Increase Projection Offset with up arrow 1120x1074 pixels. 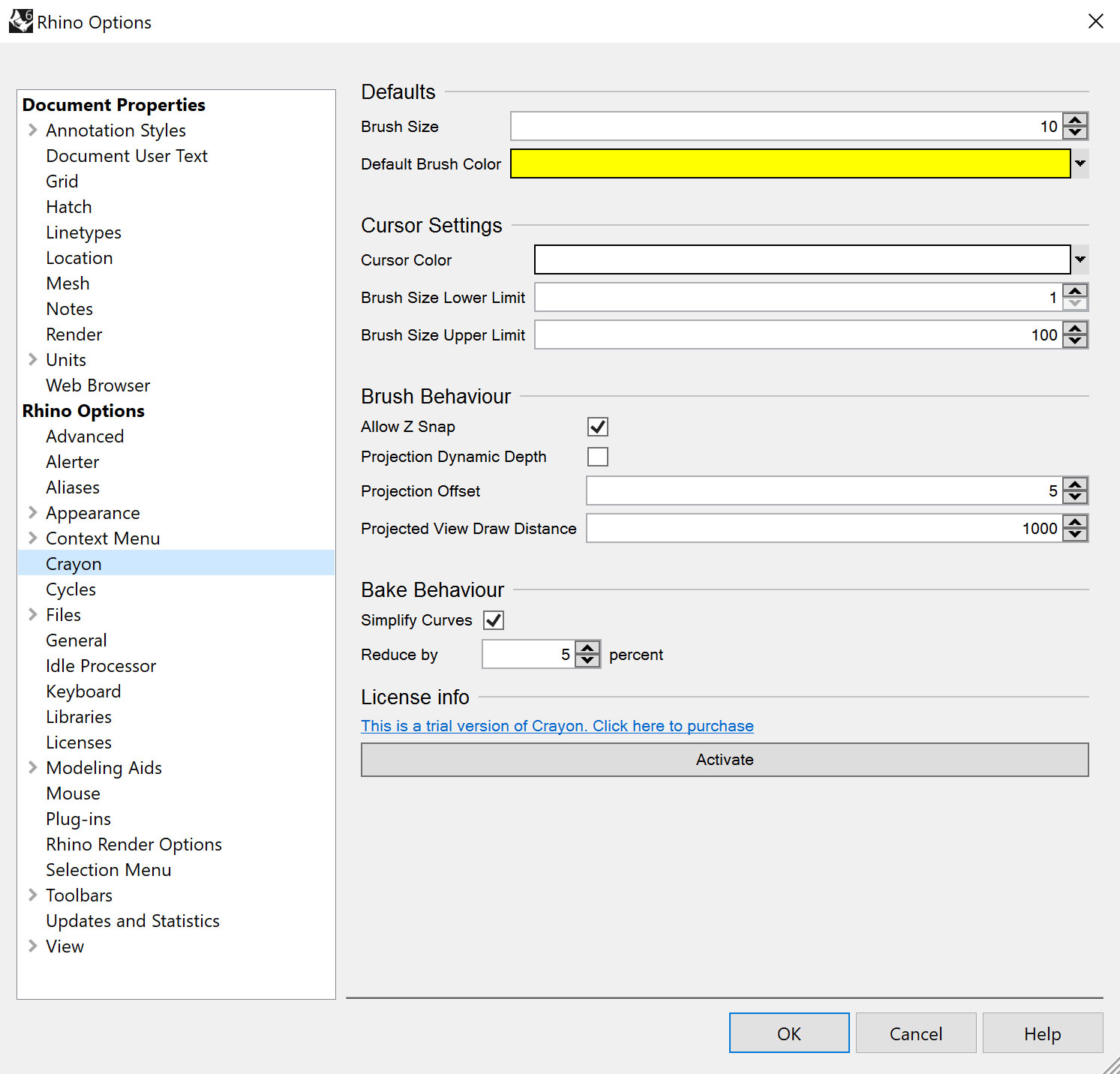point(1075,484)
